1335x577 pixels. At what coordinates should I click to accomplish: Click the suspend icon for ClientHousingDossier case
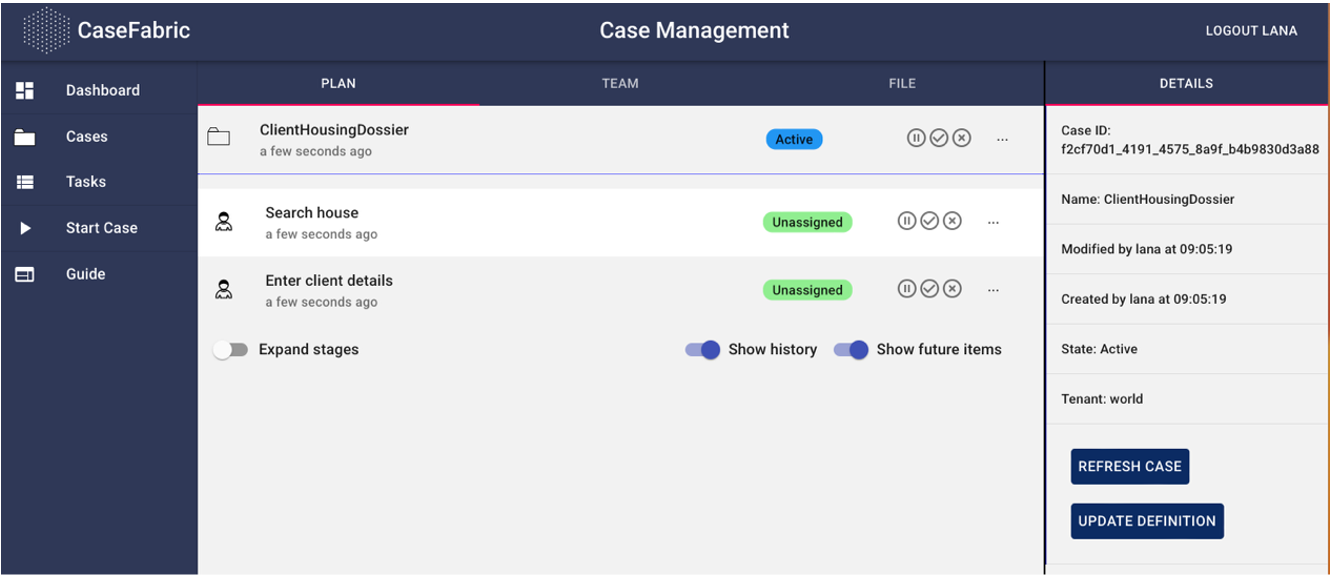pyautogui.click(x=916, y=139)
